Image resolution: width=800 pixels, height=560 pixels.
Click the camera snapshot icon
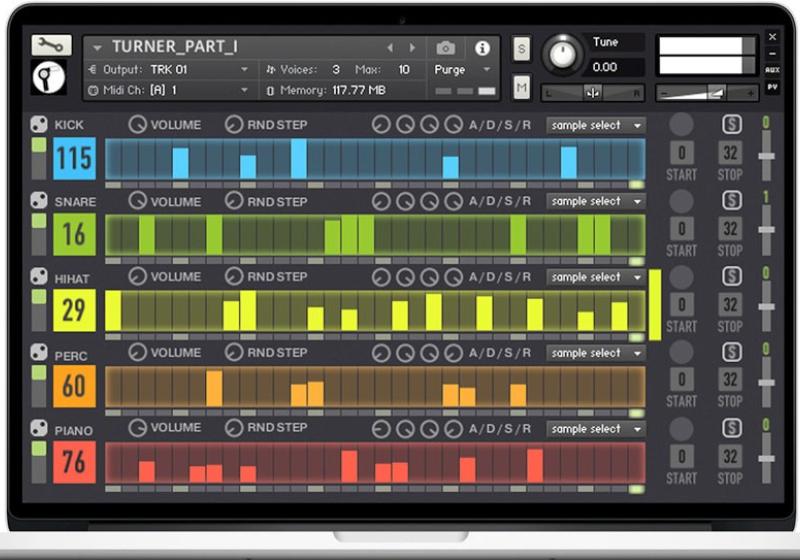point(446,48)
